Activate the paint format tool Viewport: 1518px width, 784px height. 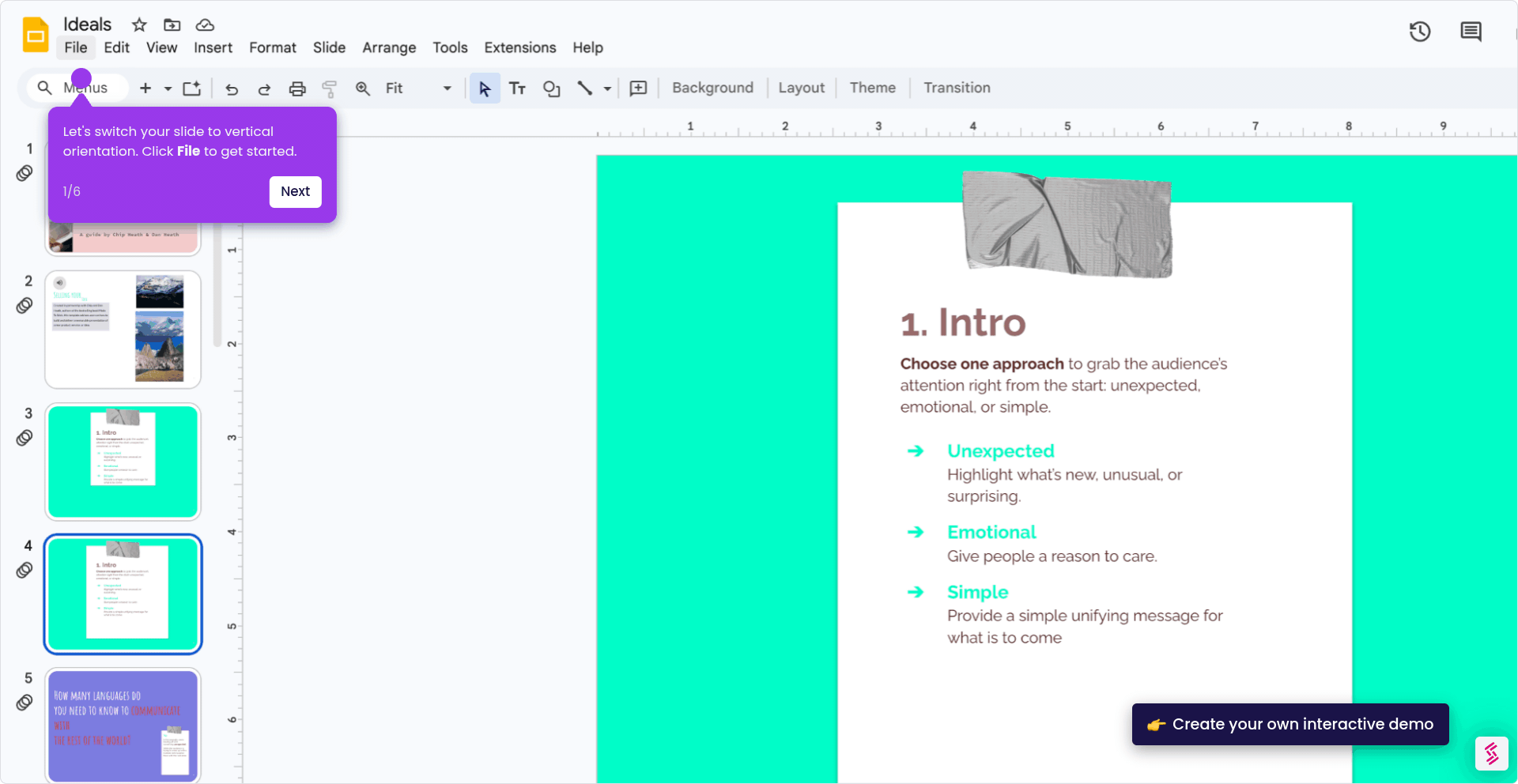(x=330, y=89)
